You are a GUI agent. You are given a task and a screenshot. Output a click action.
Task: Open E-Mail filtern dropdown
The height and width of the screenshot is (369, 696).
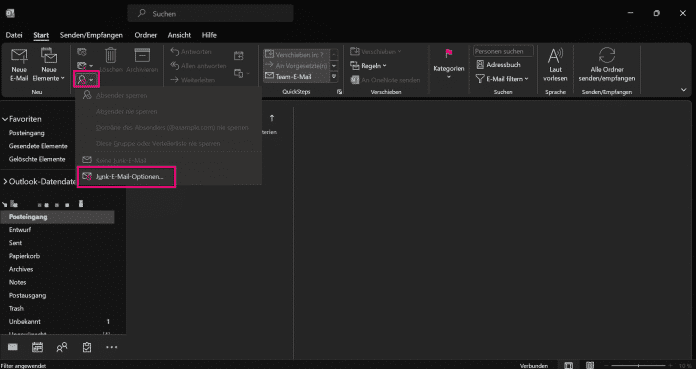point(502,79)
